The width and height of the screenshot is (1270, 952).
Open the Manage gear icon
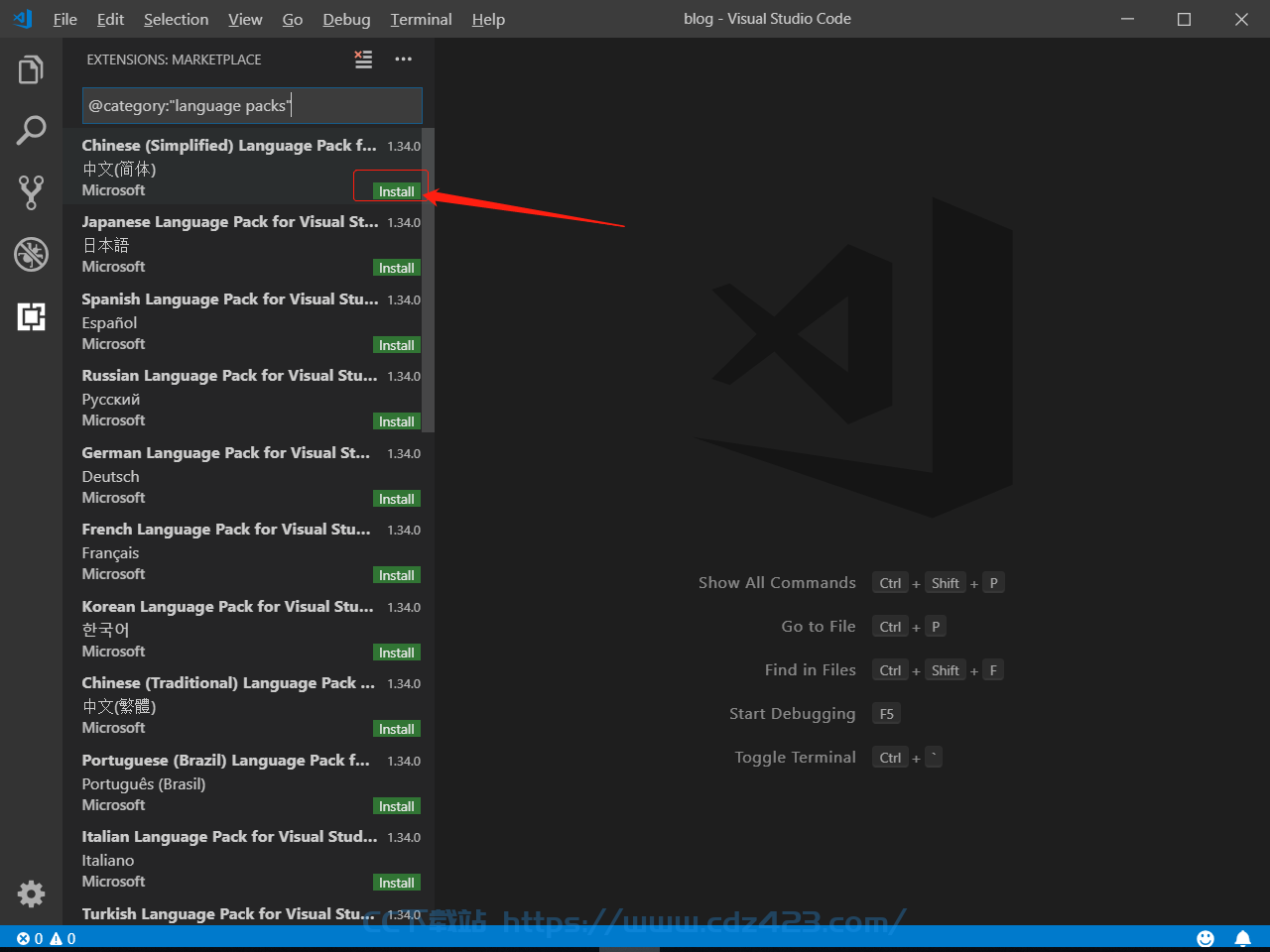31,893
